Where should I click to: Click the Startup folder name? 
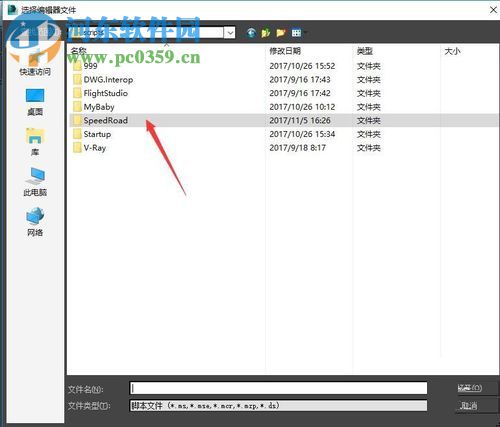coord(97,134)
